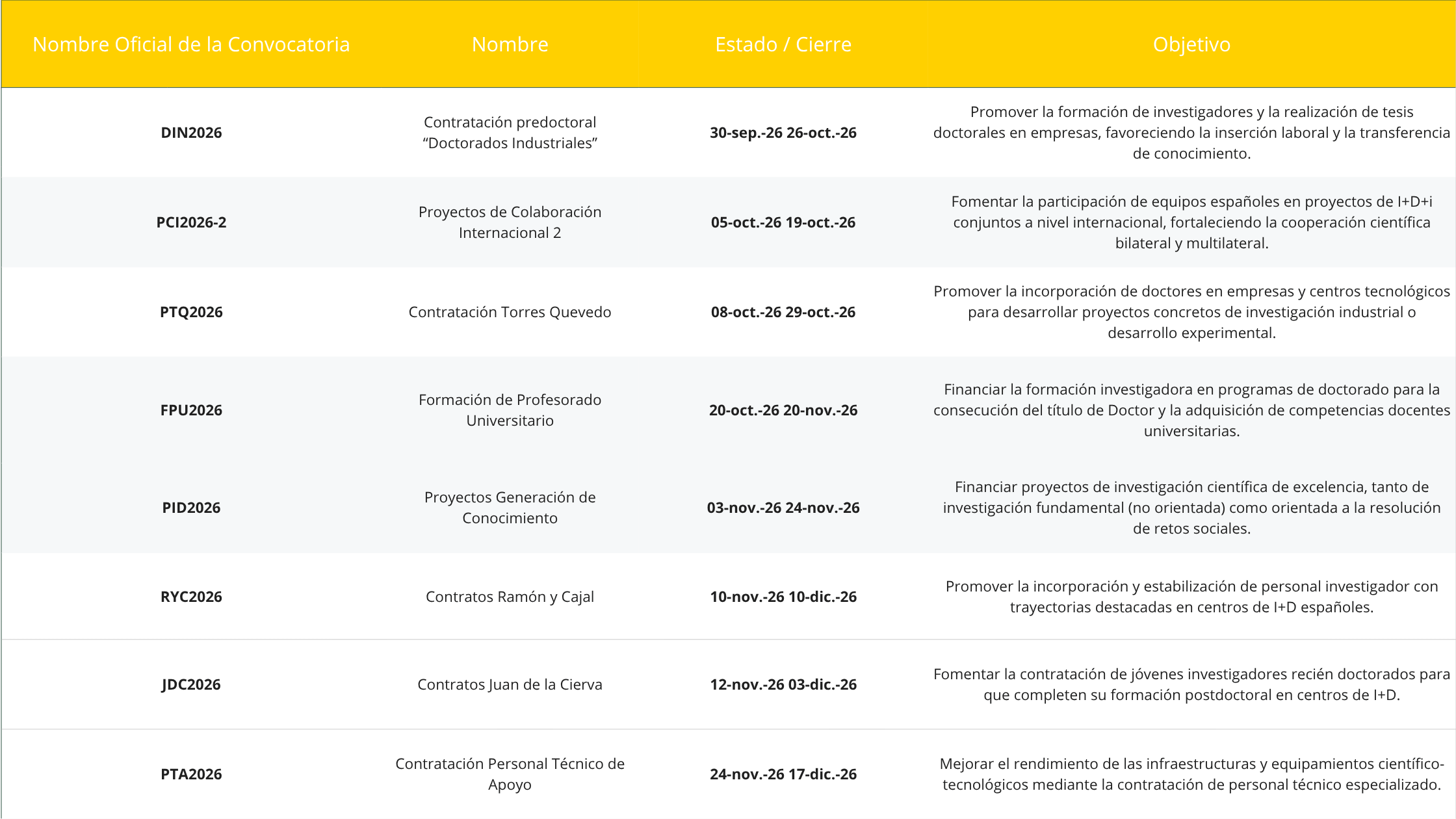1456x819 pixels.
Task: Click the 30-sep.-26 26-oct.-26 dates
Action: (x=783, y=133)
